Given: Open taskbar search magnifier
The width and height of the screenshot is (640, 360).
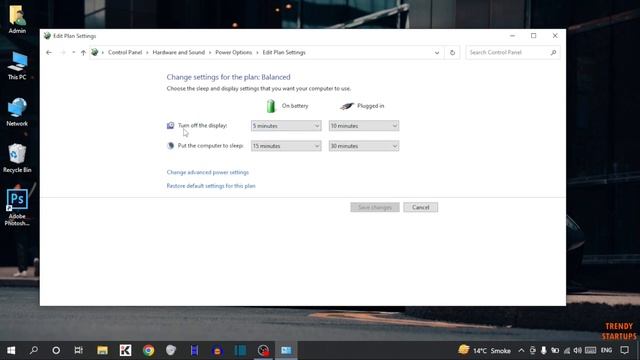Looking at the screenshot, I should point(34,350).
